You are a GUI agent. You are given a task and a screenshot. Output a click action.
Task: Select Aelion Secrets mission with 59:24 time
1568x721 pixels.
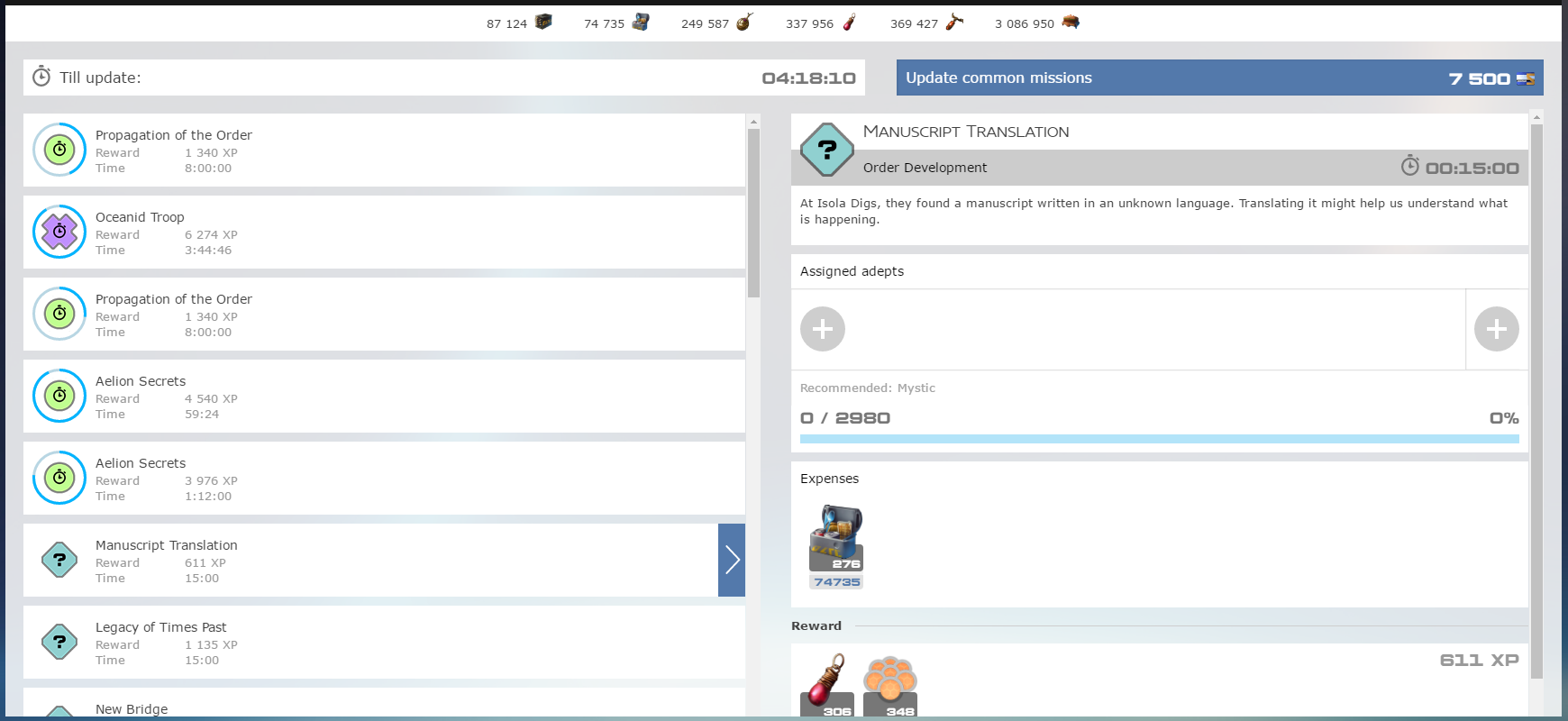(384, 396)
